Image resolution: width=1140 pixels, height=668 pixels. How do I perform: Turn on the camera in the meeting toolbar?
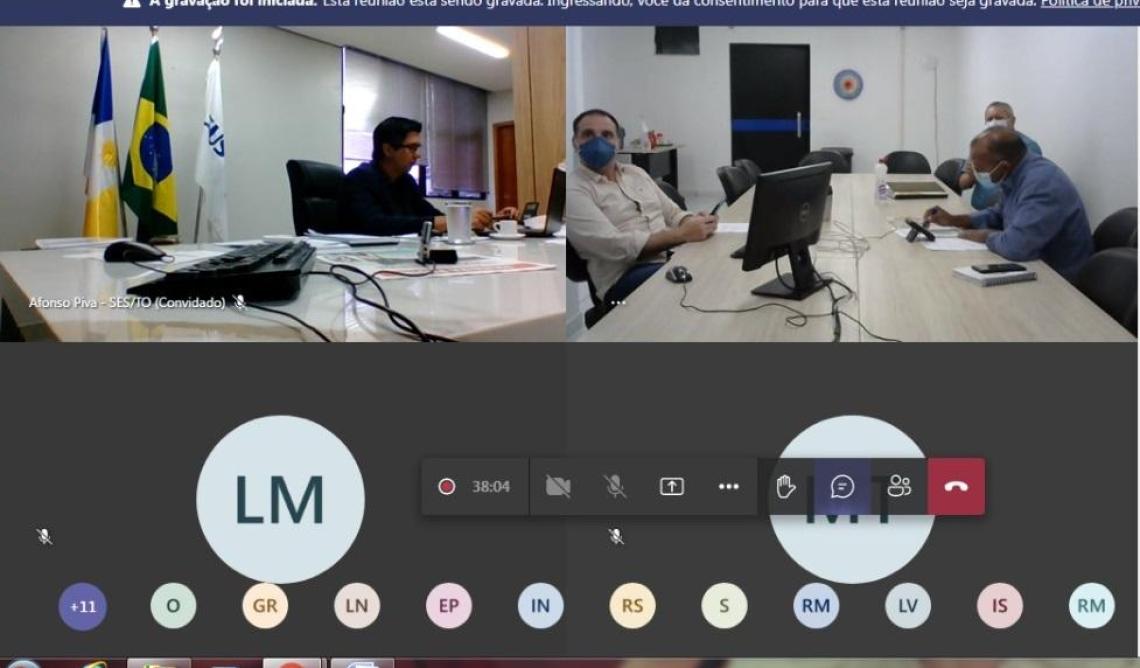tap(558, 486)
